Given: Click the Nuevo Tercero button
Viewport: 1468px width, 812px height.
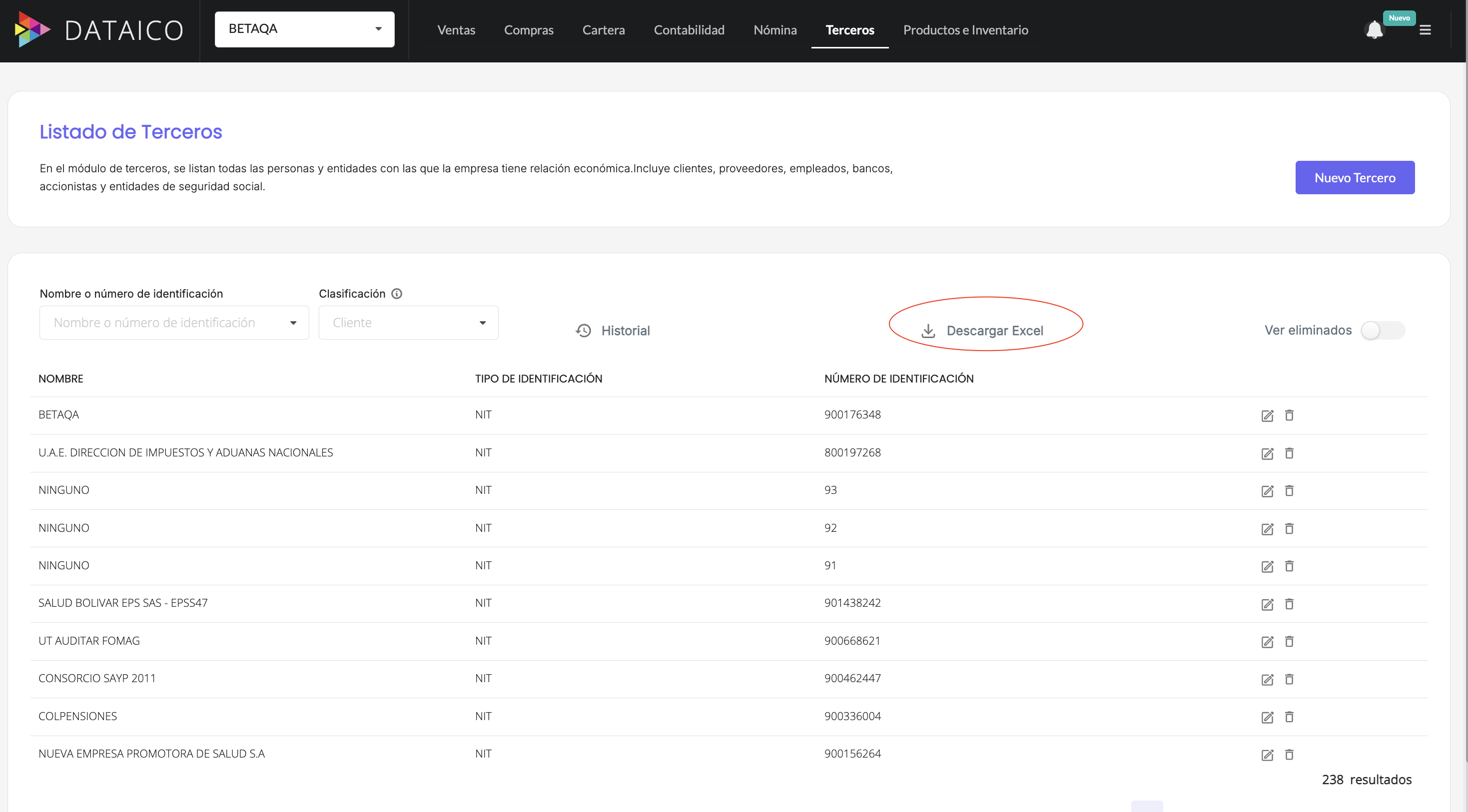Looking at the screenshot, I should 1355,178.
